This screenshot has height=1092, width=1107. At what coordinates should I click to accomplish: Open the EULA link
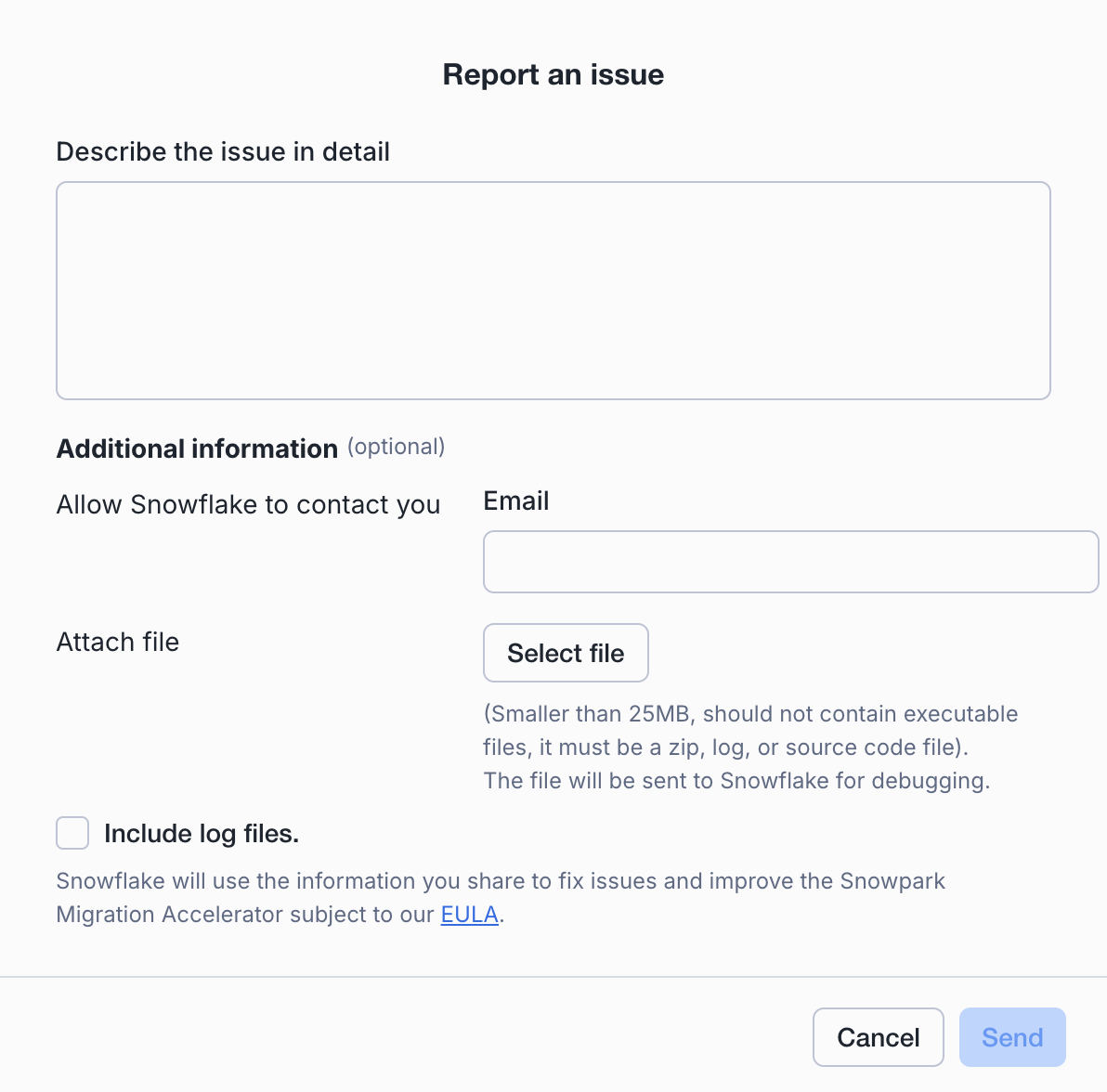[469, 915]
